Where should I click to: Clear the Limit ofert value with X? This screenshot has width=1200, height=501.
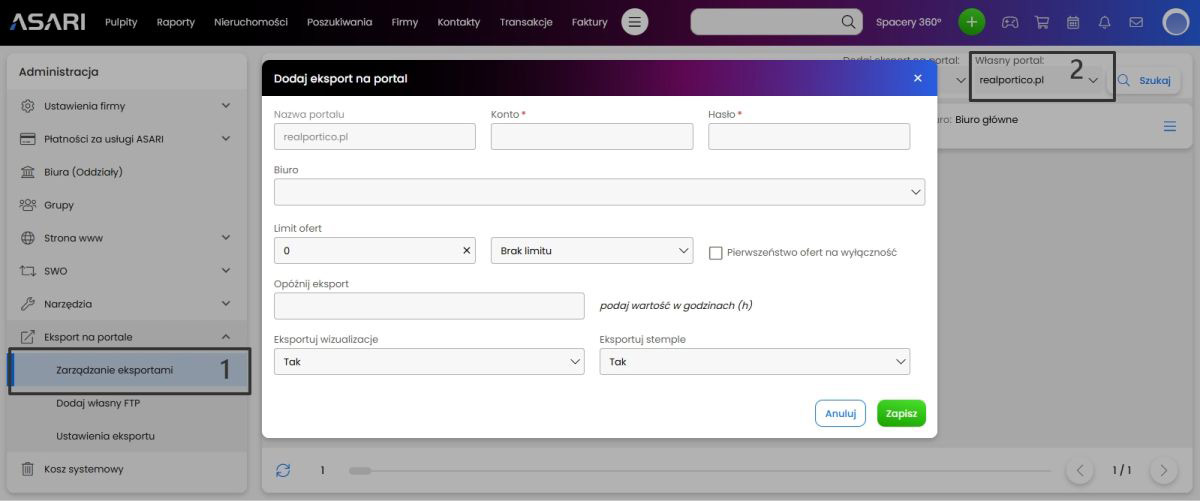point(466,251)
